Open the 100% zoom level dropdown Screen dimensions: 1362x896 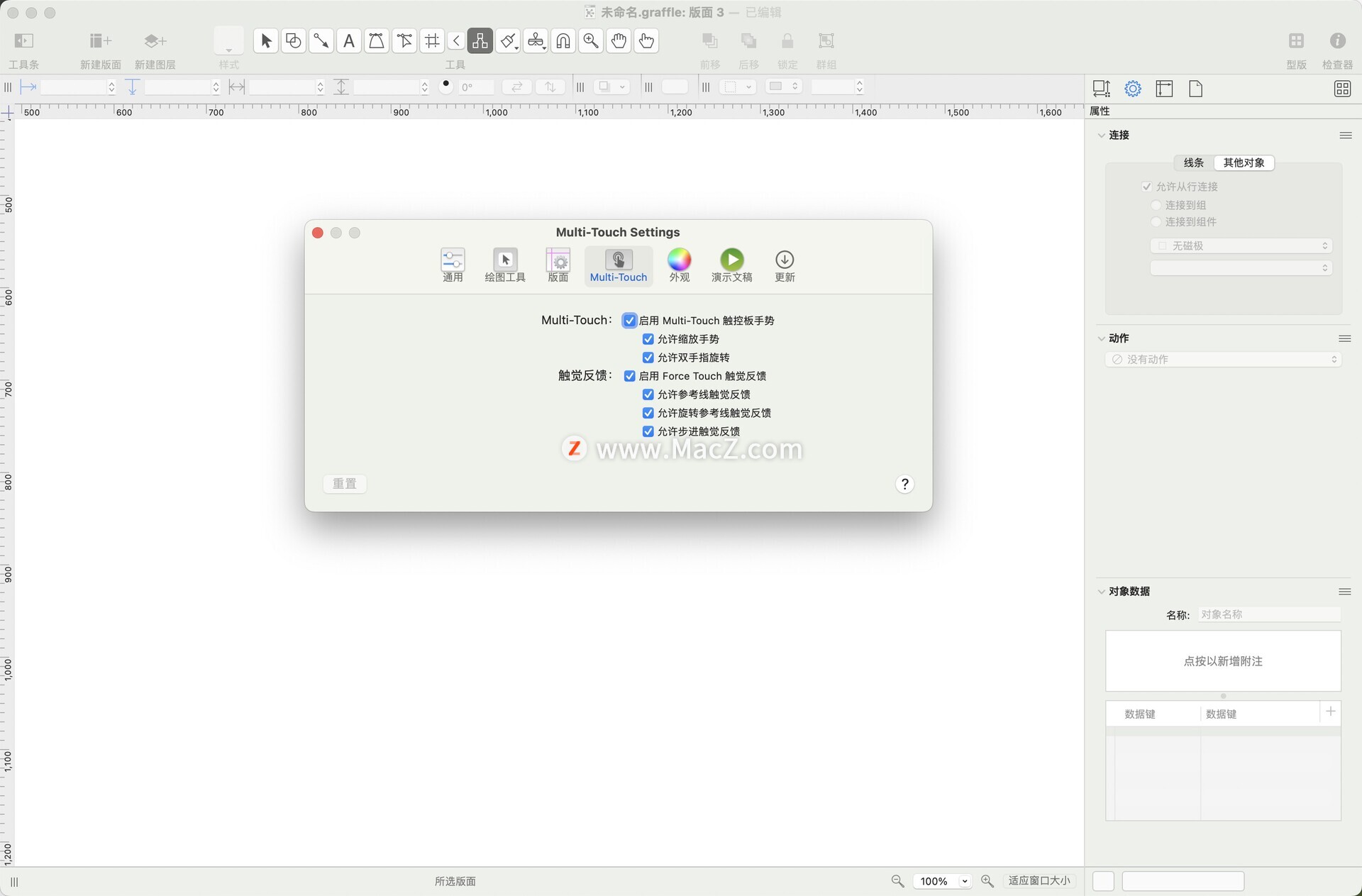(x=943, y=880)
